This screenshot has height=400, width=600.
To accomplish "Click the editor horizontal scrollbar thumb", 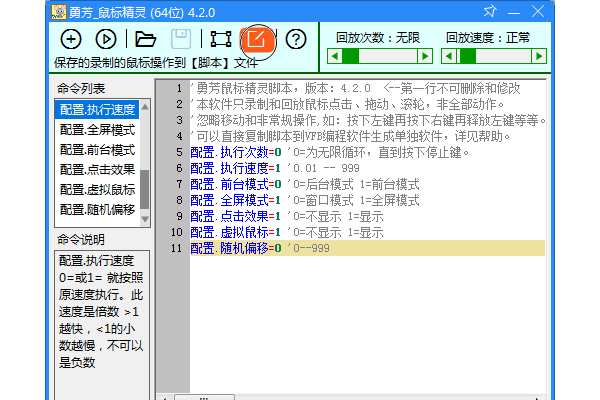I will [204, 397].
